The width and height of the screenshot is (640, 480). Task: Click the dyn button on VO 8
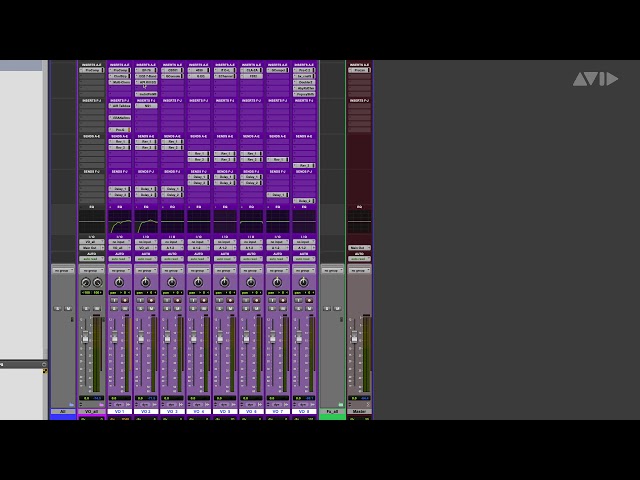[x=304, y=404]
